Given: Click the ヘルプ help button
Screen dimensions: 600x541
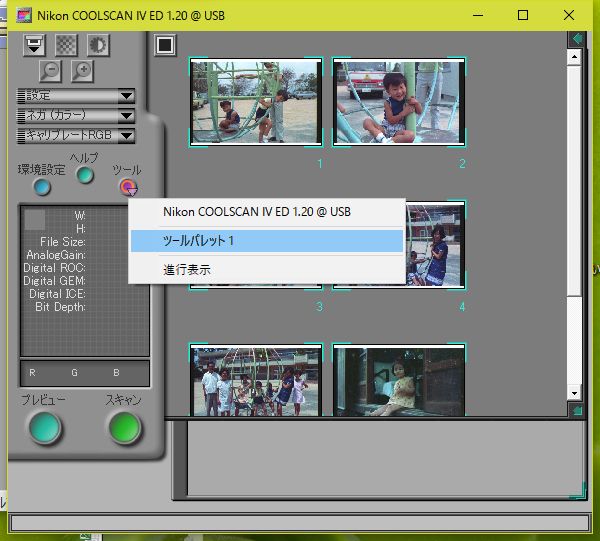Looking at the screenshot, I should pyautogui.click(x=85, y=175).
